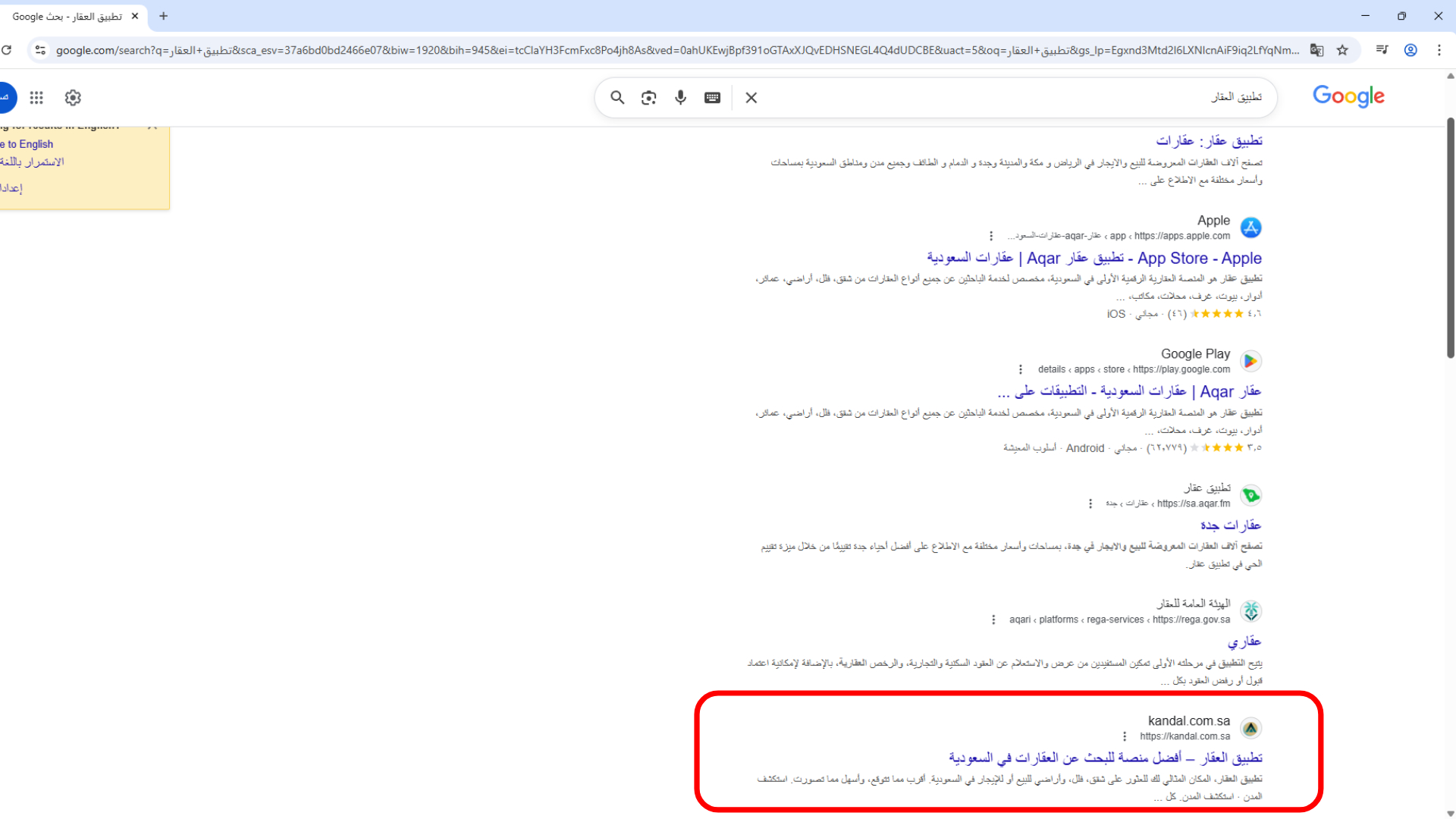Open the three-dot menu beside the Apple result
Screen dimensions: 1456x819
pyautogui.click(x=991, y=235)
